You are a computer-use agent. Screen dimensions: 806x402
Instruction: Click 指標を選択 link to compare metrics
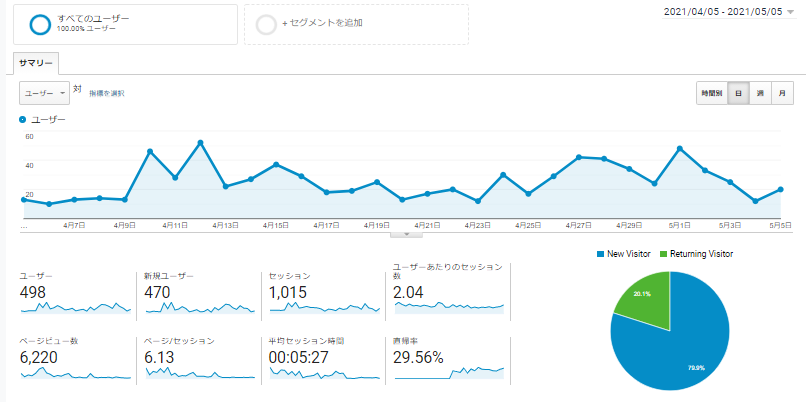[106, 94]
